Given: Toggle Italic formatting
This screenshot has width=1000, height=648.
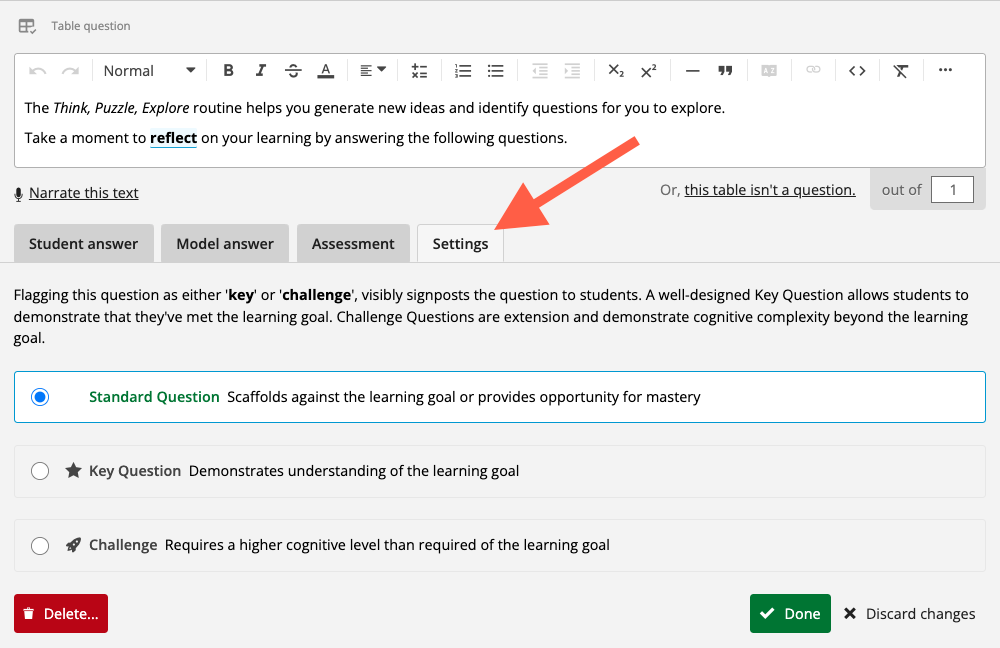Looking at the screenshot, I should click(x=260, y=70).
